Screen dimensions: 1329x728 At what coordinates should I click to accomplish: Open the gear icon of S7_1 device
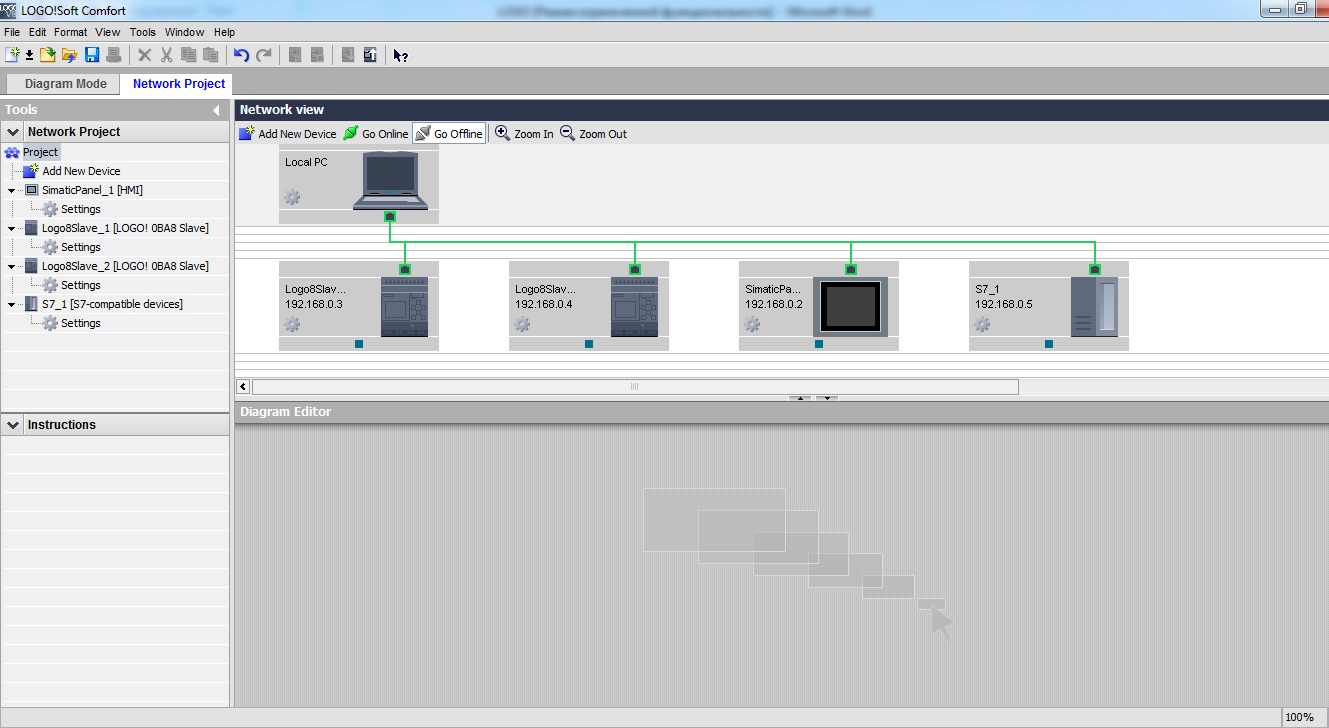point(982,324)
